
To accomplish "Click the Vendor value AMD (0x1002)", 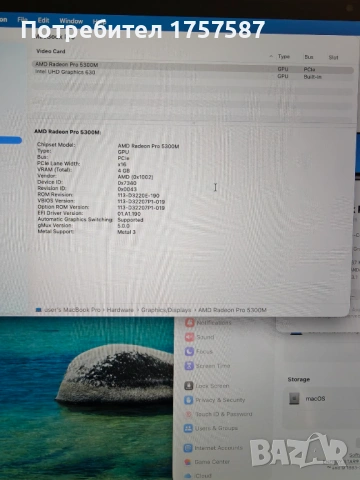I will [x=135, y=177].
